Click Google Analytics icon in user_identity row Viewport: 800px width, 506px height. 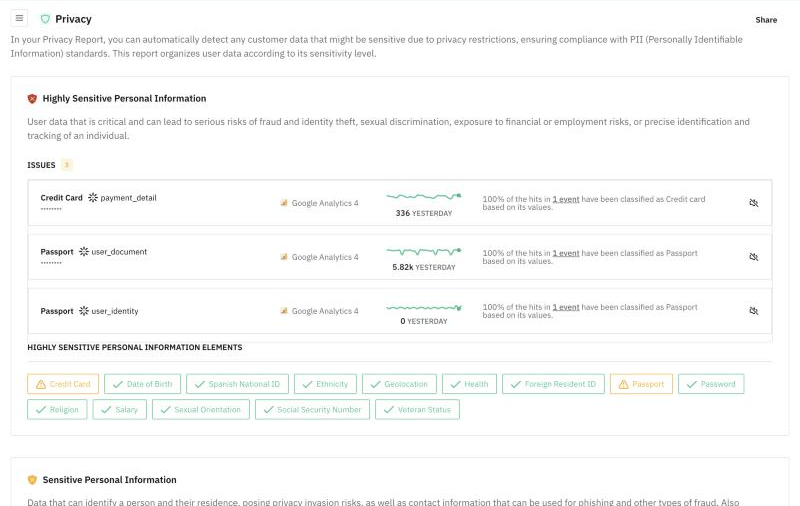284,311
